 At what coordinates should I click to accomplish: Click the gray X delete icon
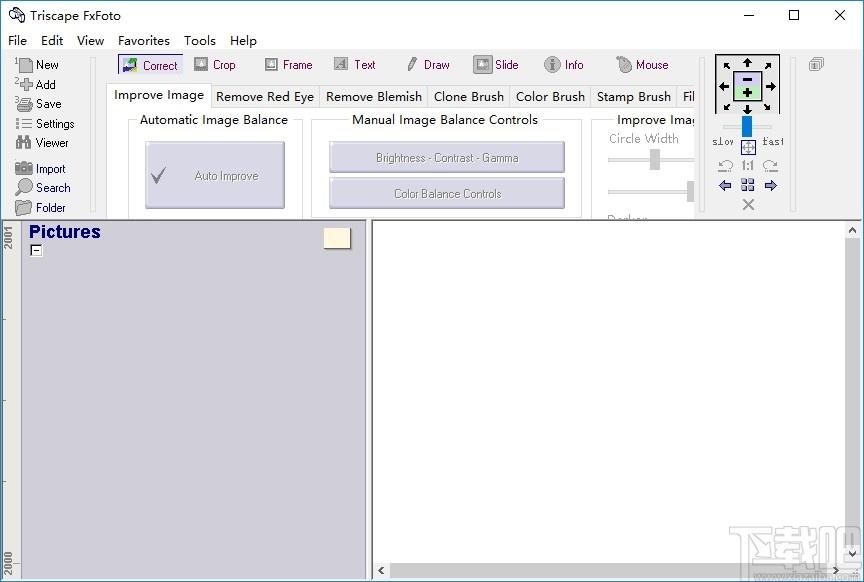(x=748, y=204)
